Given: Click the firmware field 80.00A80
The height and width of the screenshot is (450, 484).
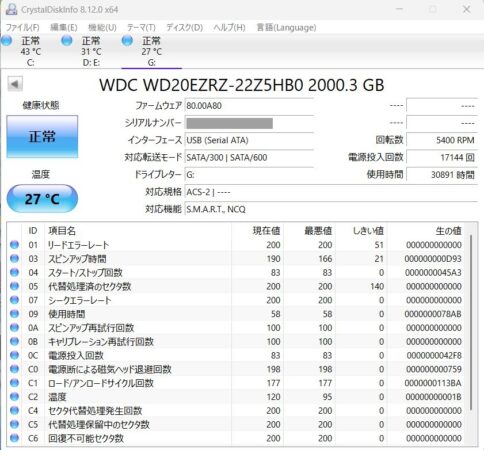Looking at the screenshot, I should [x=249, y=106].
